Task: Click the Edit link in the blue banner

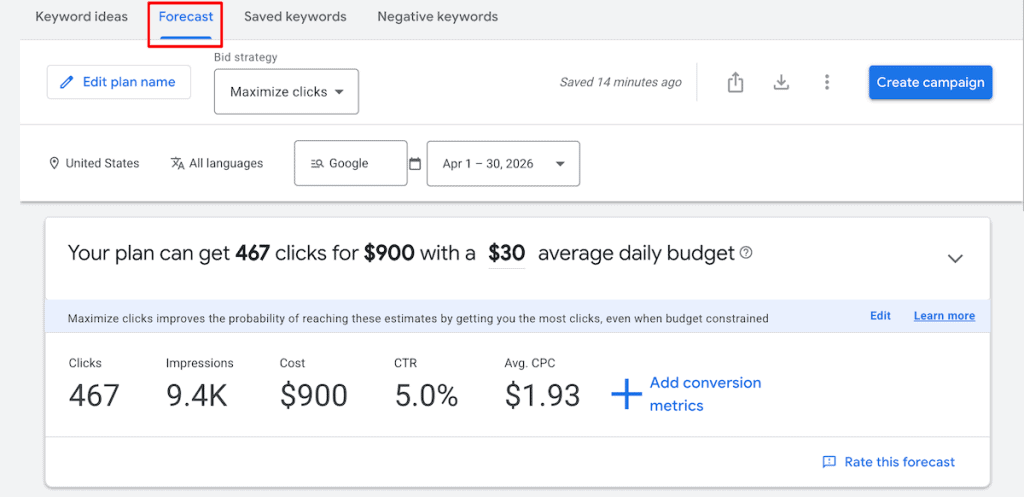Action: click(880, 315)
